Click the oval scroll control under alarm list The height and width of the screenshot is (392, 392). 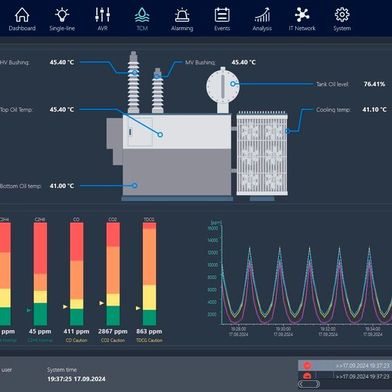click(308, 384)
